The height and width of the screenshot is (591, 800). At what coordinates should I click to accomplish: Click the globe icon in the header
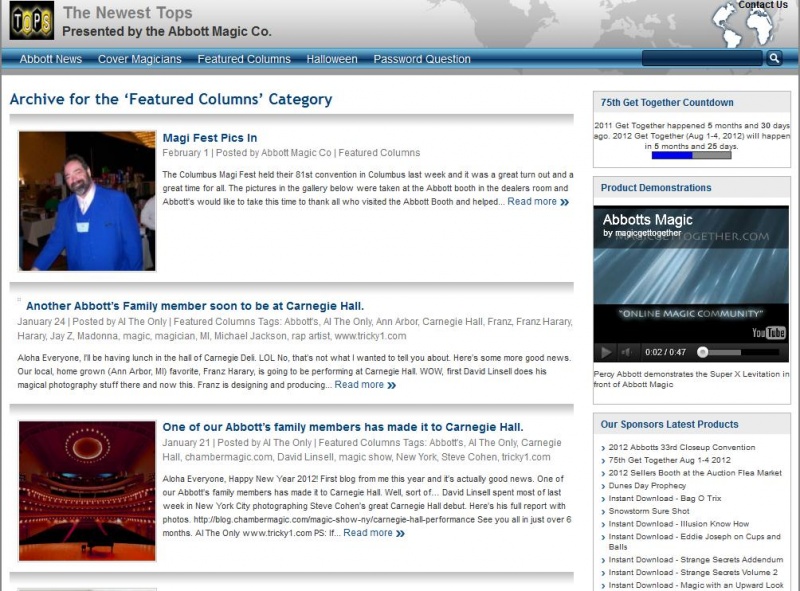pyautogui.click(x=744, y=25)
